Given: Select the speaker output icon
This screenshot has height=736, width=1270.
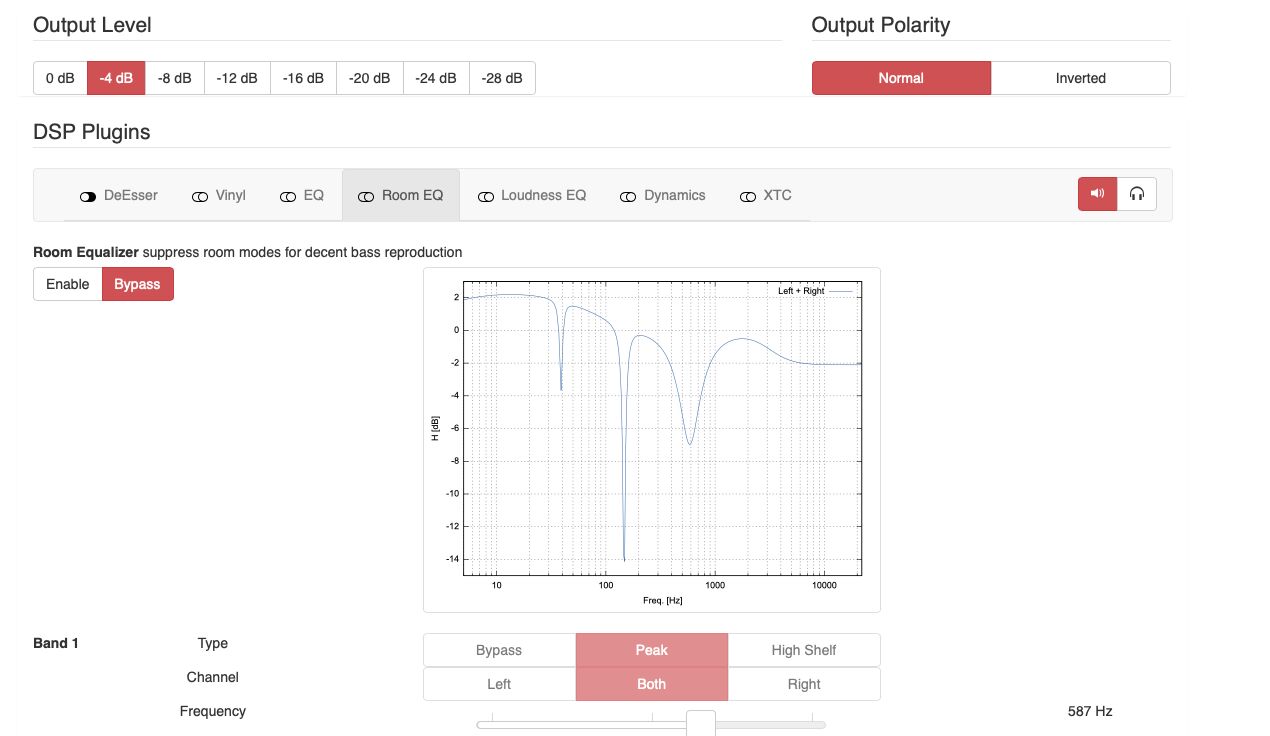Looking at the screenshot, I should click(x=1097, y=194).
